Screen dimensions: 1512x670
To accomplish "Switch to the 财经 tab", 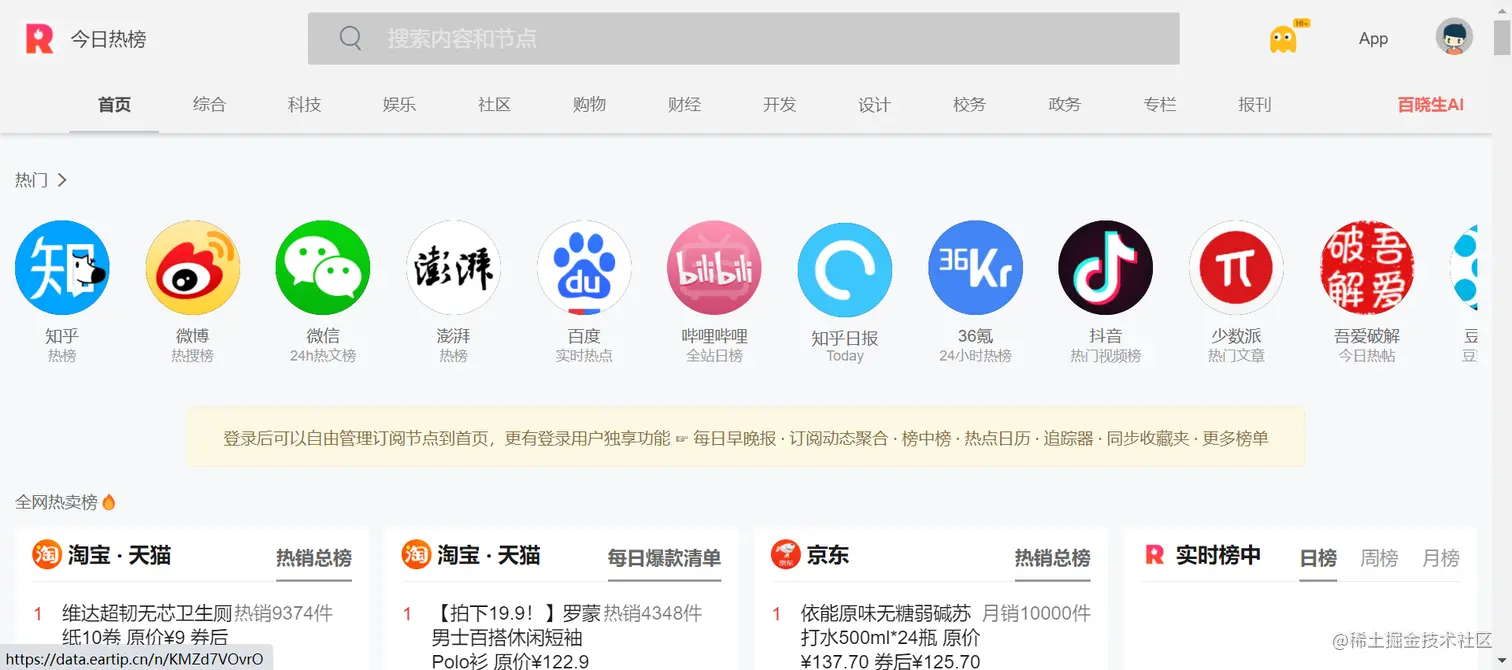I will [684, 104].
